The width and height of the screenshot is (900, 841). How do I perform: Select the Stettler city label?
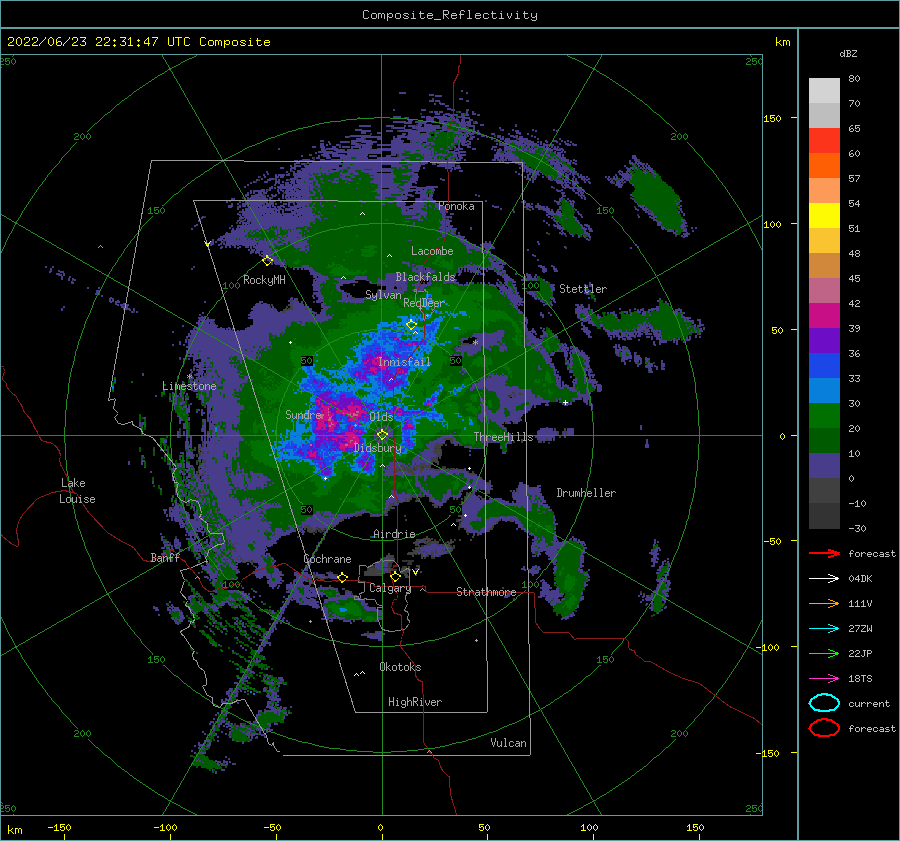click(x=583, y=289)
